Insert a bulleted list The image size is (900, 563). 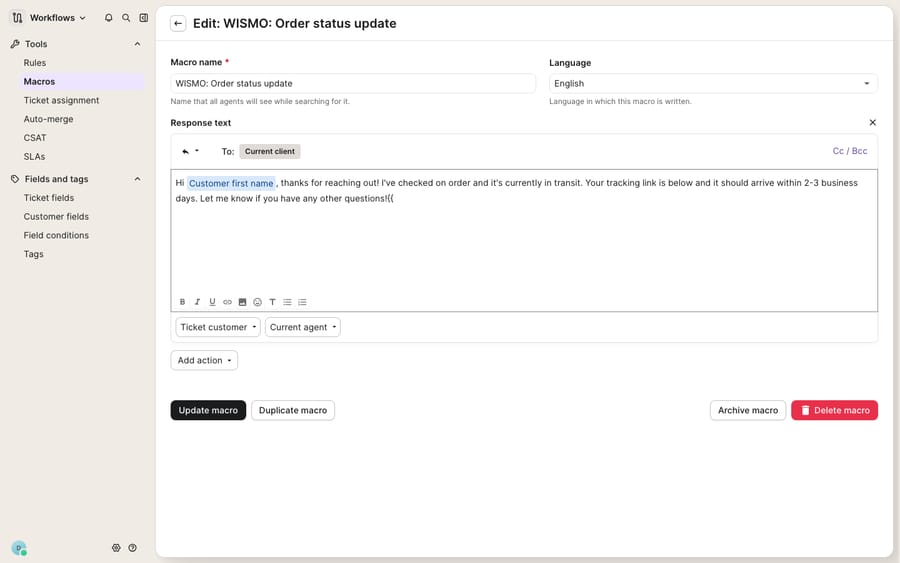(288, 302)
